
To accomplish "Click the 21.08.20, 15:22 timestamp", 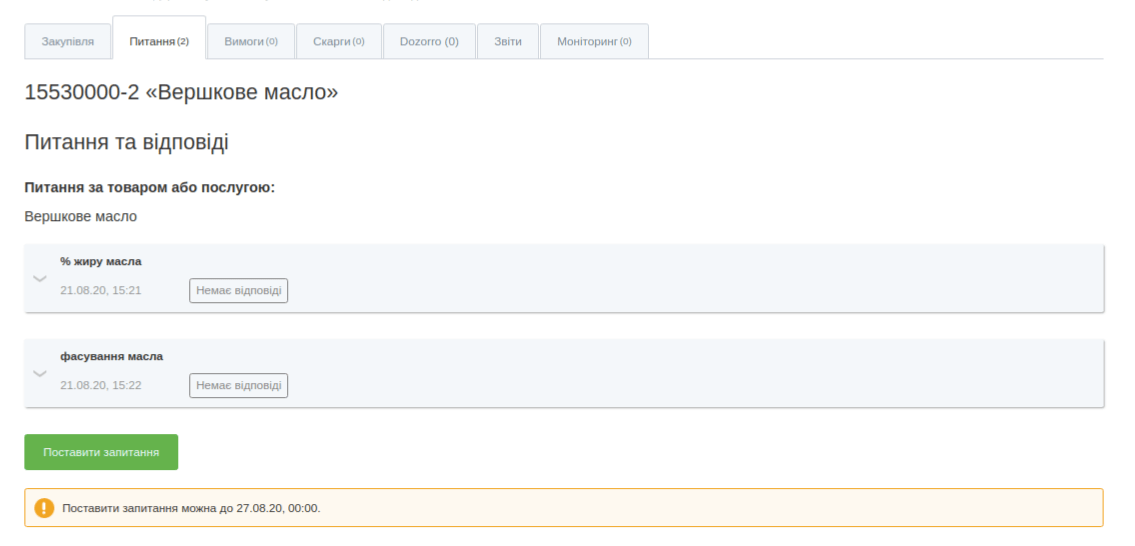I will pos(101,386).
